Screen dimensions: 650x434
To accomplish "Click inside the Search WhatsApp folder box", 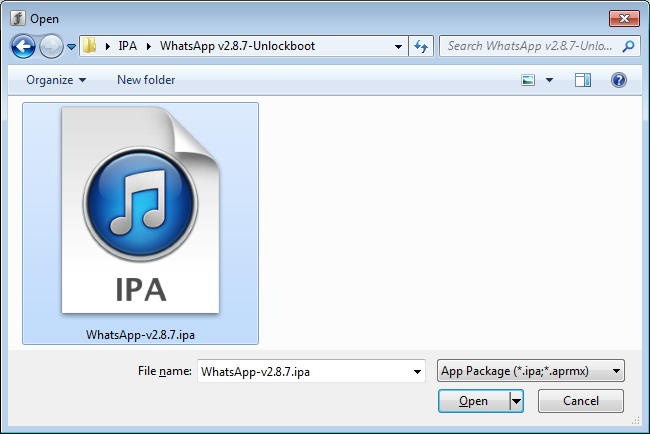I will [530, 46].
